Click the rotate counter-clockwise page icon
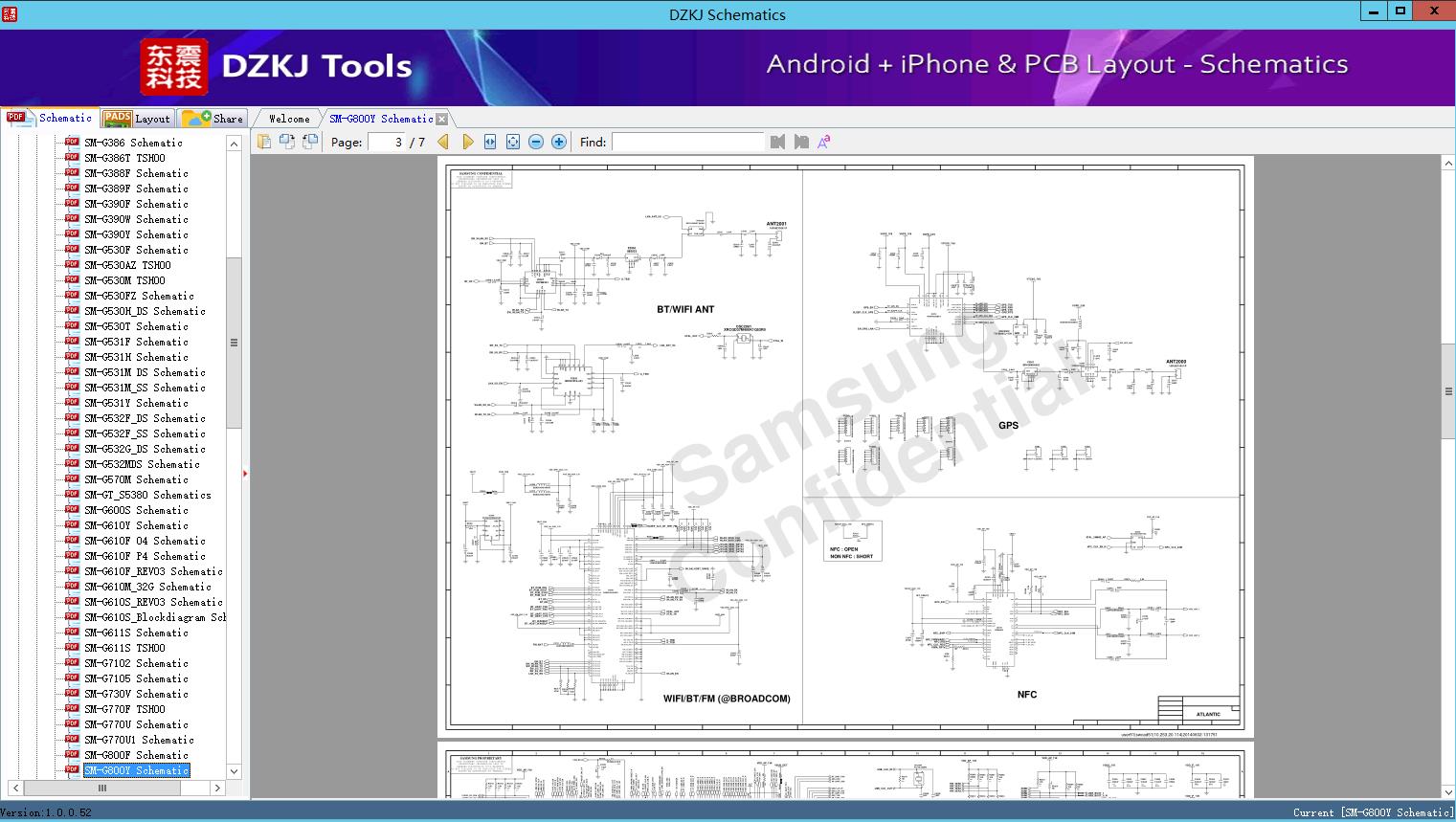Image resolution: width=1456 pixels, height=822 pixels. tap(287, 142)
